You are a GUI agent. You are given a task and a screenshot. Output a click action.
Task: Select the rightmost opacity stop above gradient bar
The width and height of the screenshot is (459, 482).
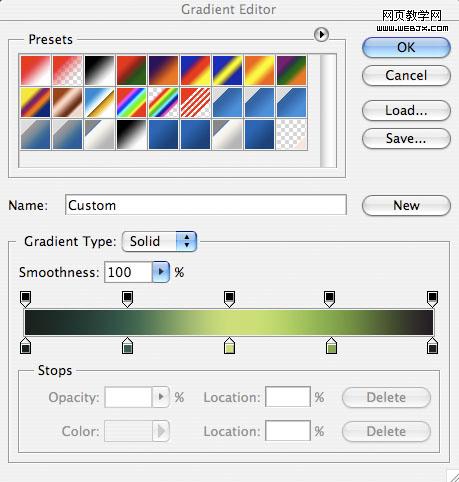(x=432, y=299)
